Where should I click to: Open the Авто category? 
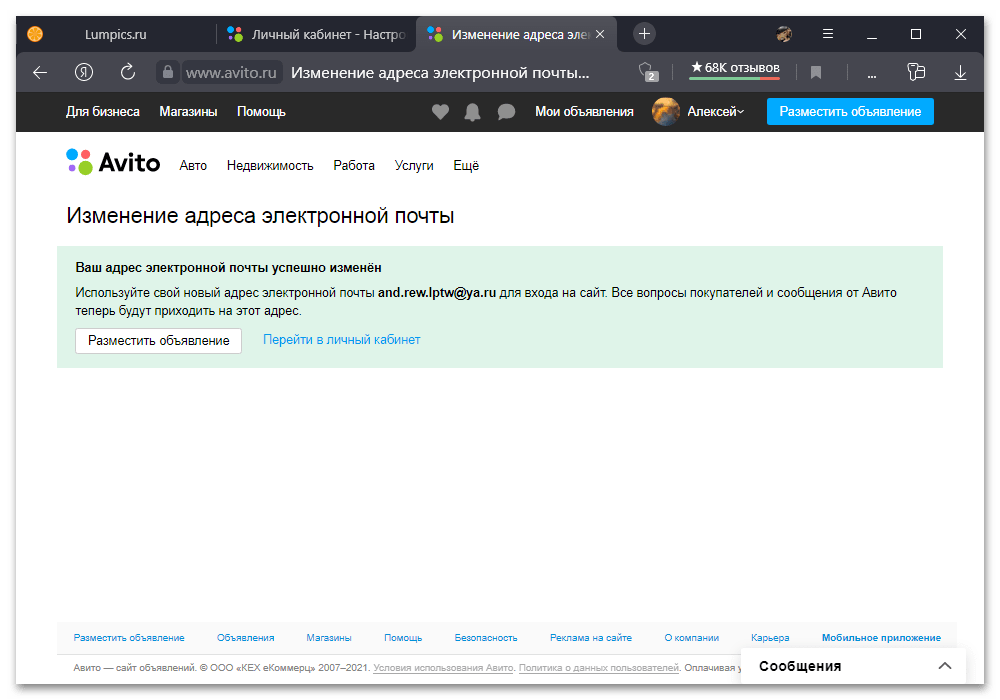[193, 166]
